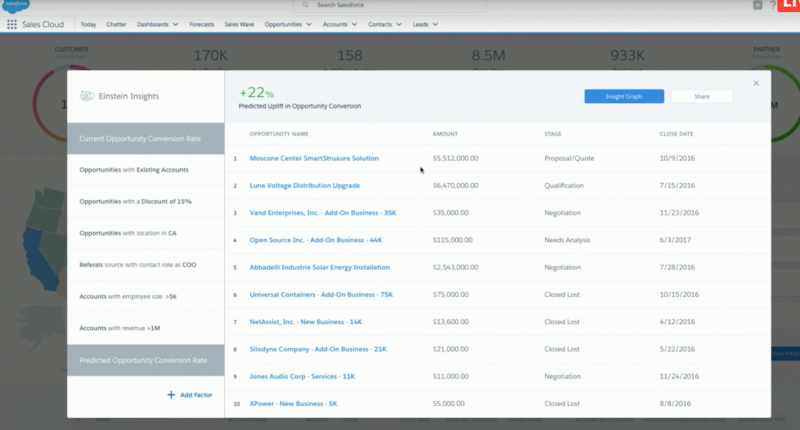
Task: Open Silodyne Company Add-On Business 21K
Action: 318,349
